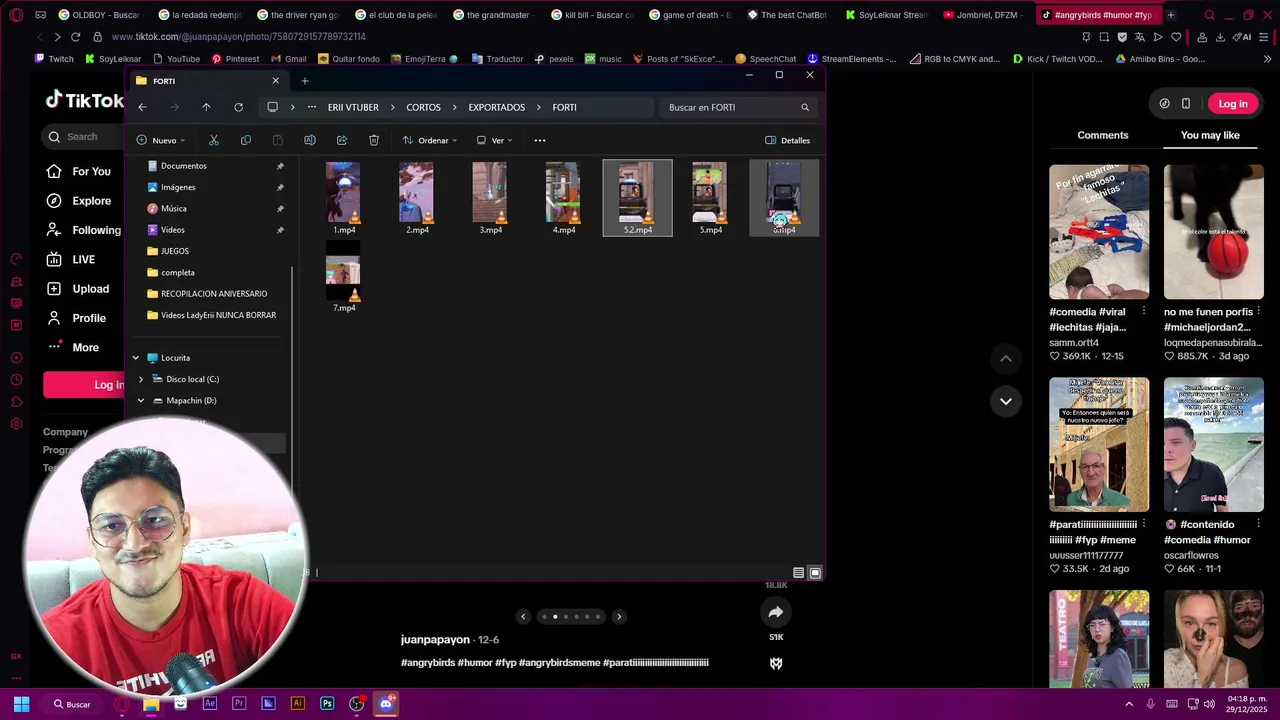The height and width of the screenshot is (720, 1280).
Task: Switch Explorer to large thumbnails view icon
Action: [x=815, y=573]
